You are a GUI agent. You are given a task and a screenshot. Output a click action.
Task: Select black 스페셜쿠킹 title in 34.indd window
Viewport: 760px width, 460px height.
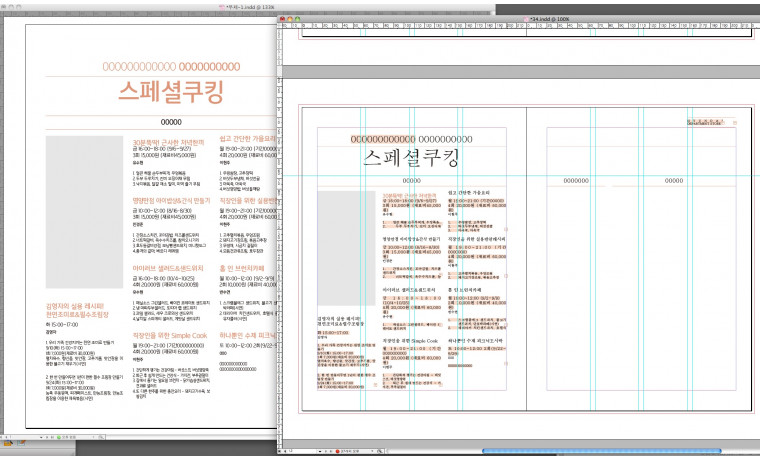[x=411, y=158]
